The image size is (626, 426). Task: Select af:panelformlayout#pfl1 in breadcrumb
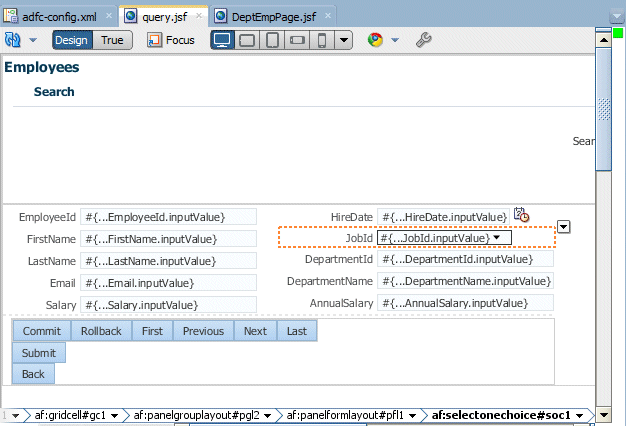(x=345, y=416)
